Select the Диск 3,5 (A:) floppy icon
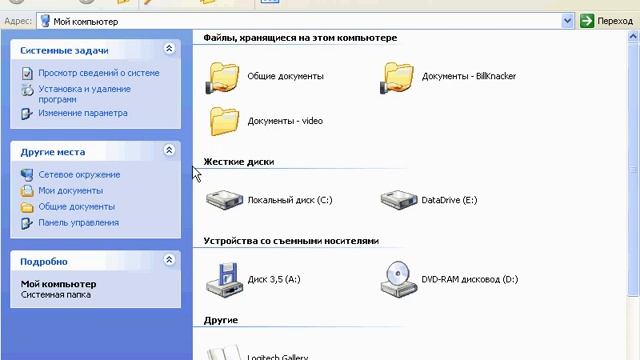 pos(224,280)
